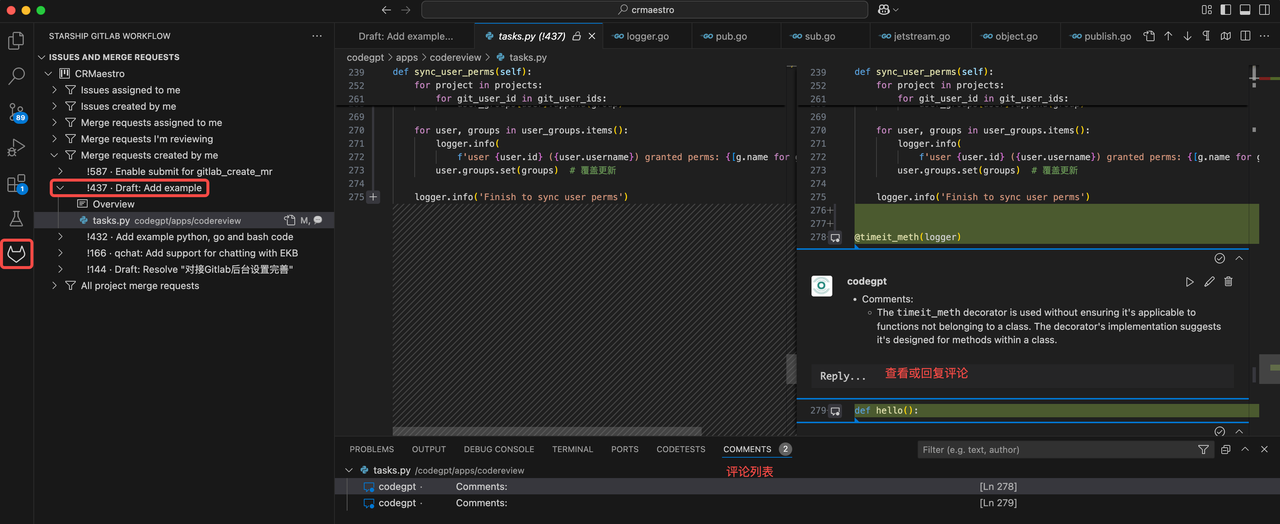Open the Extensions view in activity bar
The width and height of the screenshot is (1280, 524).
click(16, 184)
